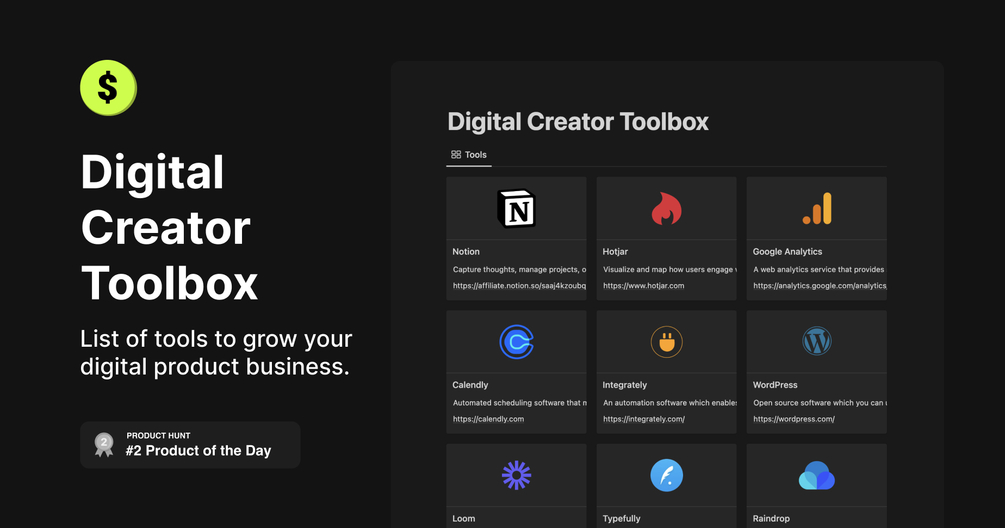1005x528 pixels.
Task: Click the Raindrop card title
Action: 771,518
